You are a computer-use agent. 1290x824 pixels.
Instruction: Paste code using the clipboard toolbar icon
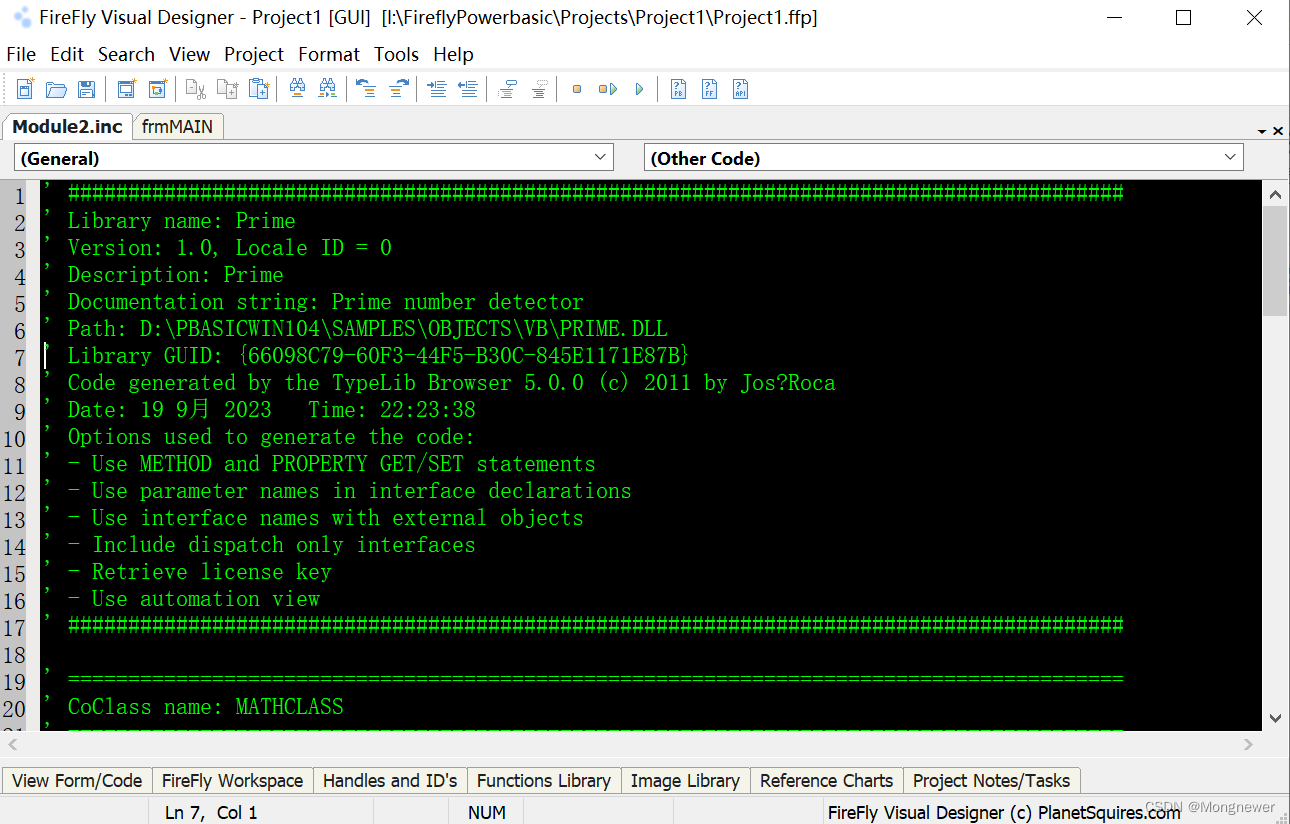point(259,89)
